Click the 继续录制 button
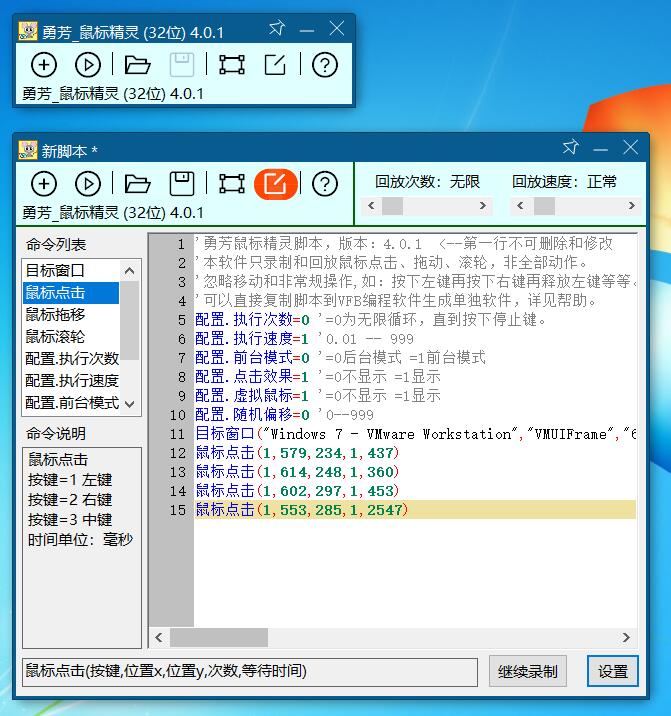This screenshot has height=716, width=671. point(528,671)
